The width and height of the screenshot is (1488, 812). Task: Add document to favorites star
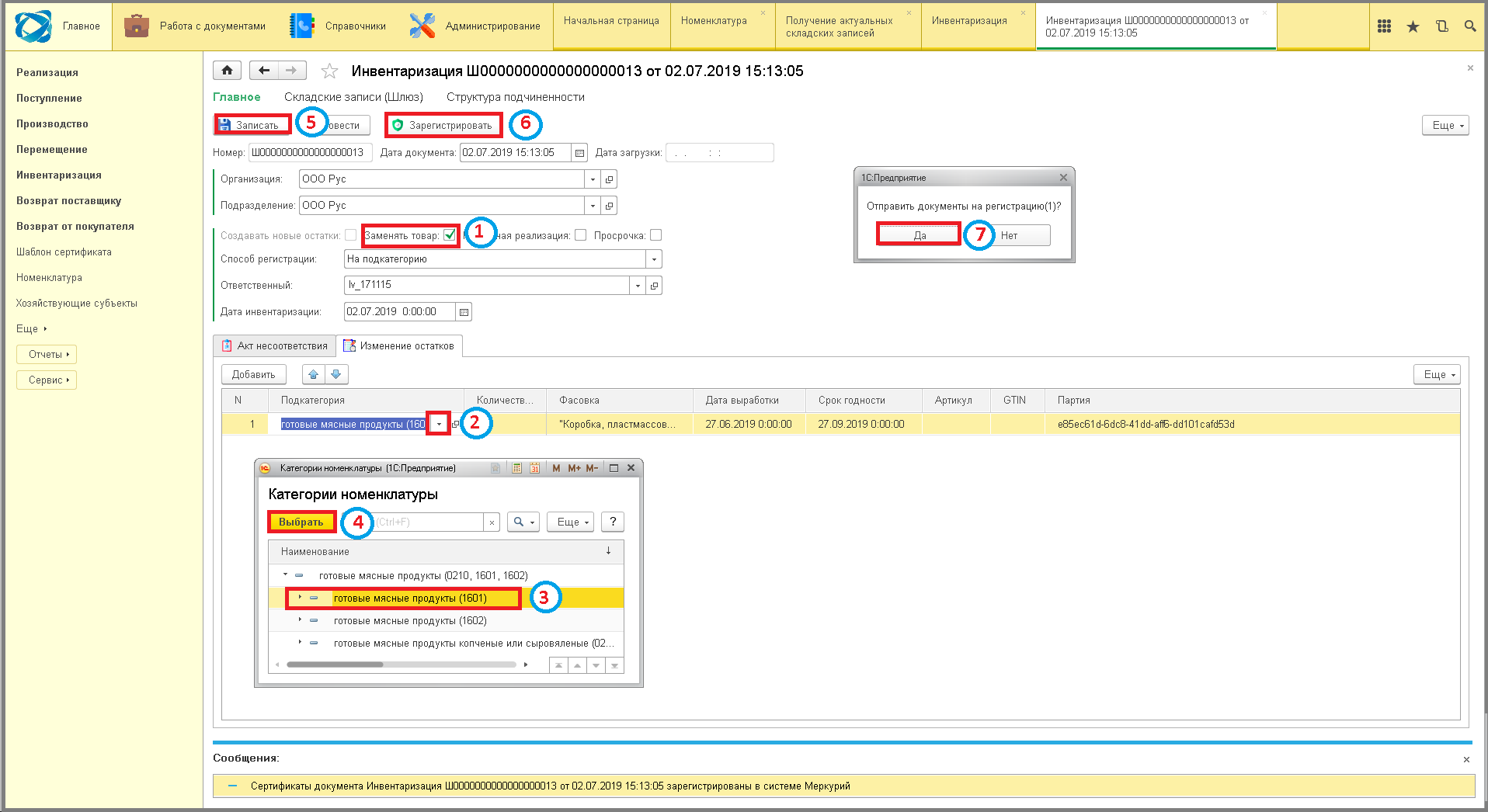click(329, 71)
